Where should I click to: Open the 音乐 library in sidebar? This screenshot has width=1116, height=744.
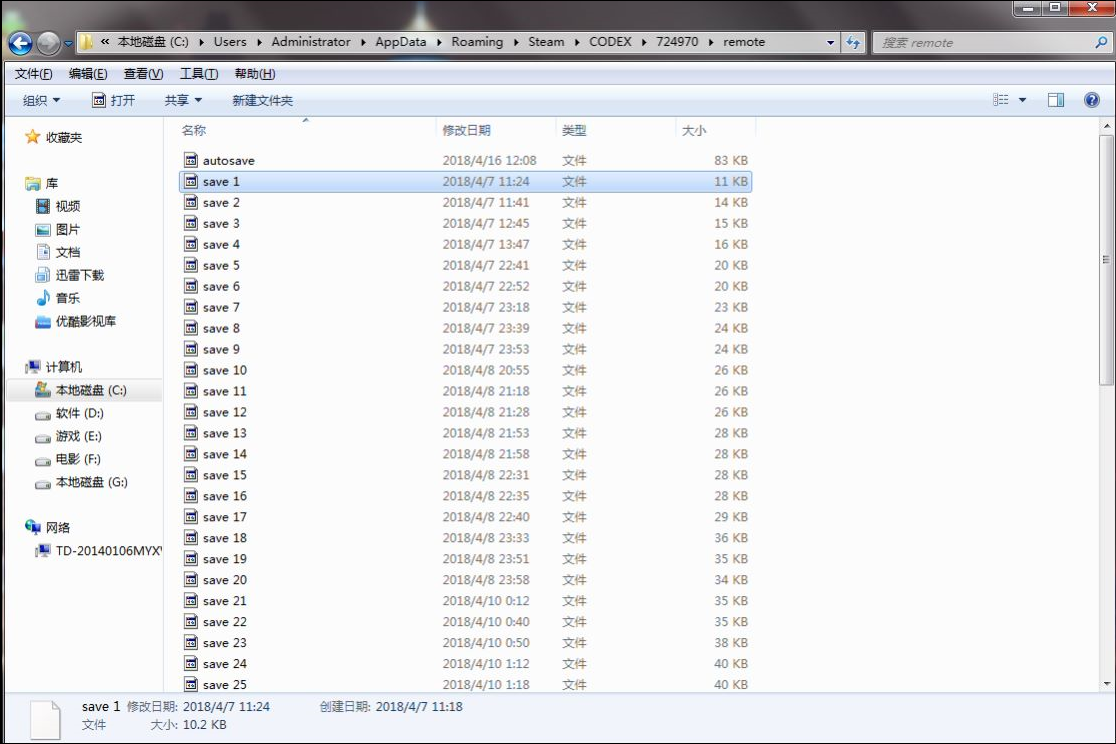pos(67,298)
